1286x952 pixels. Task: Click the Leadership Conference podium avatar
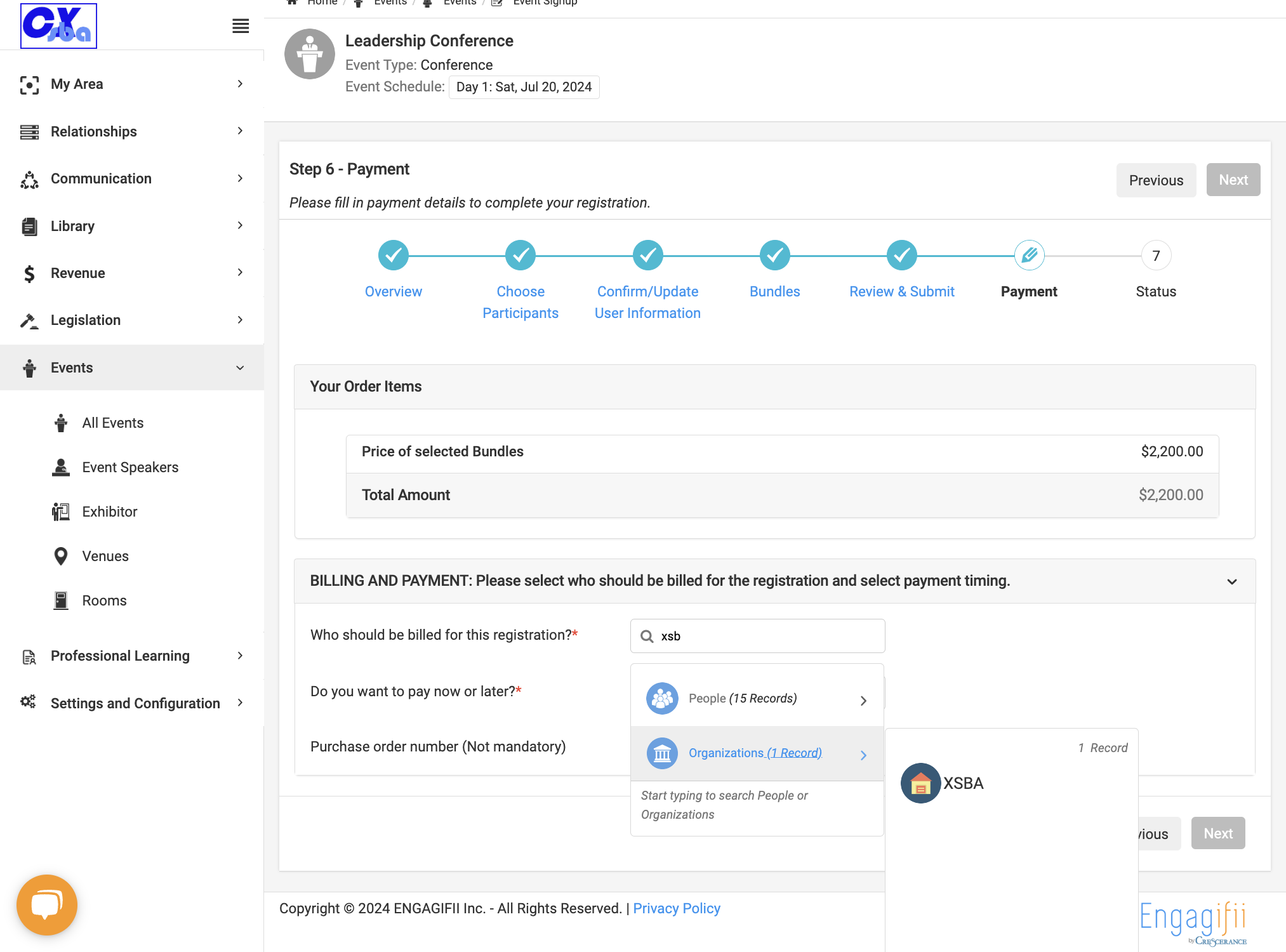click(310, 54)
